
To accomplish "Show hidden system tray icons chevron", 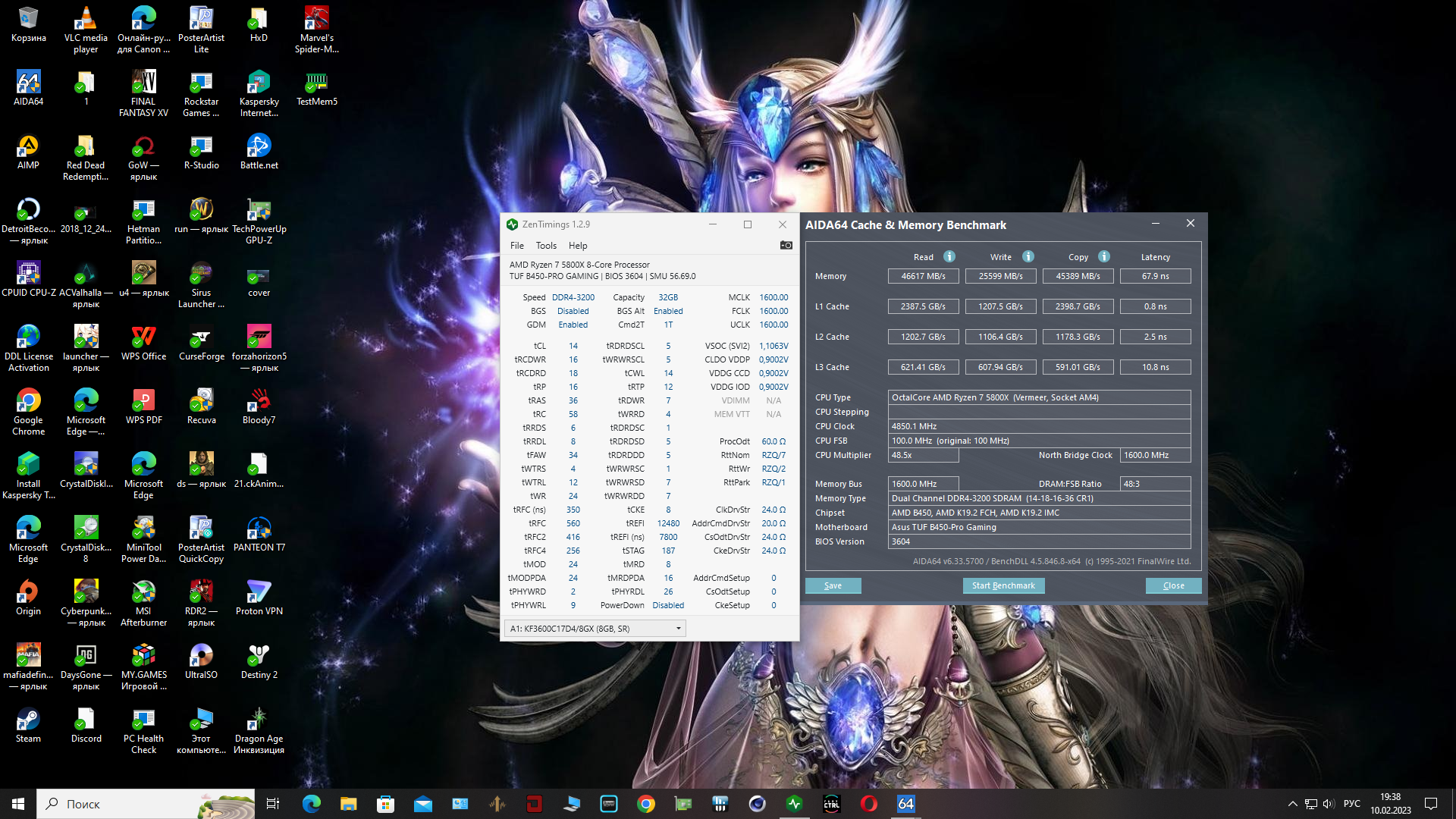I will [x=1292, y=804].
